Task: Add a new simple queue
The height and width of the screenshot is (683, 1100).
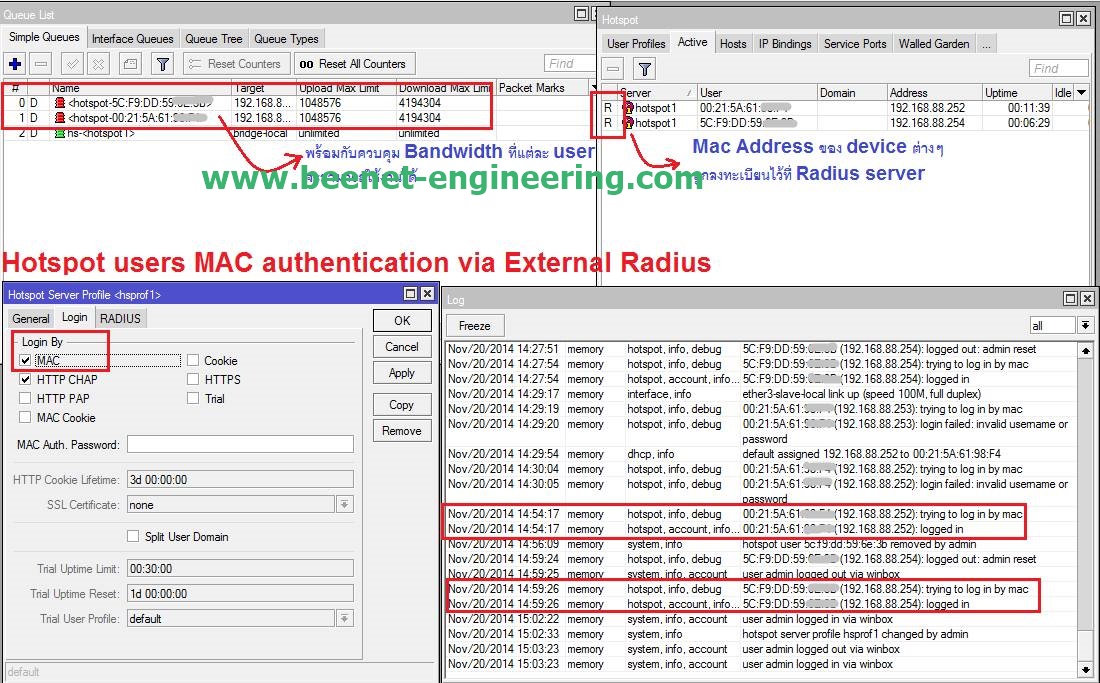Action: 12,64
